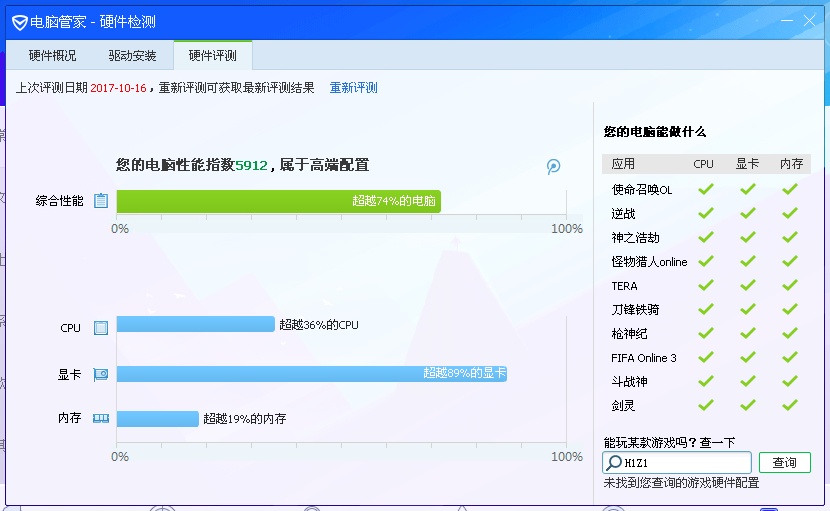Screen dimensions: 830x511
Task: Select the 怪物猎人online row
Action: (706, 262)
